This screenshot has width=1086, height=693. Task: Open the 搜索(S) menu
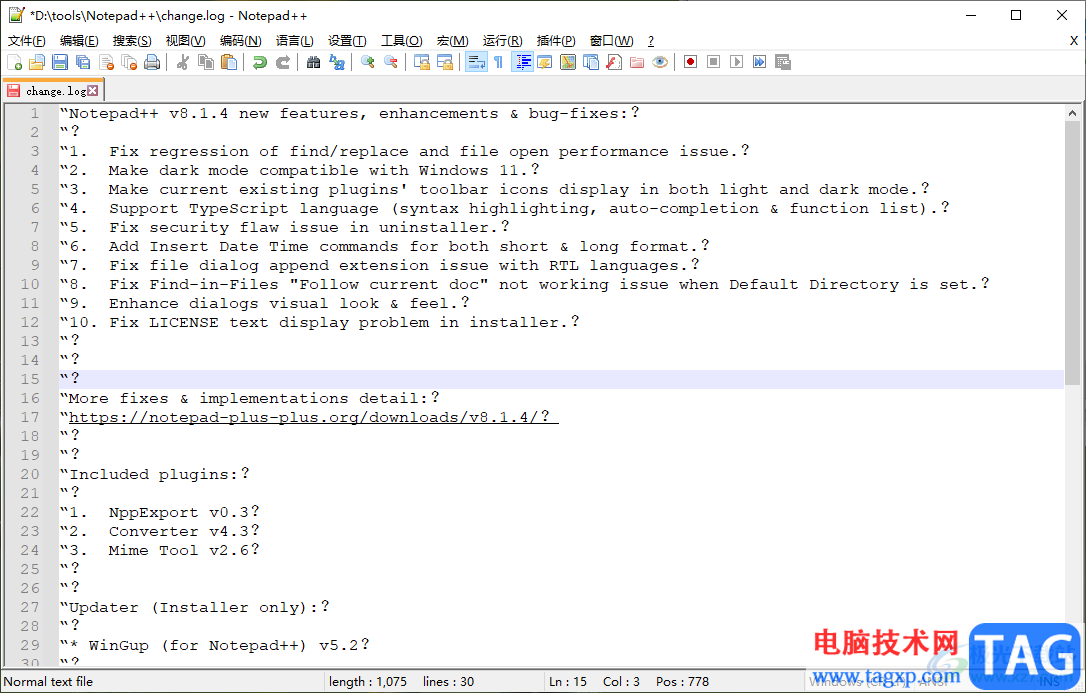132,41
